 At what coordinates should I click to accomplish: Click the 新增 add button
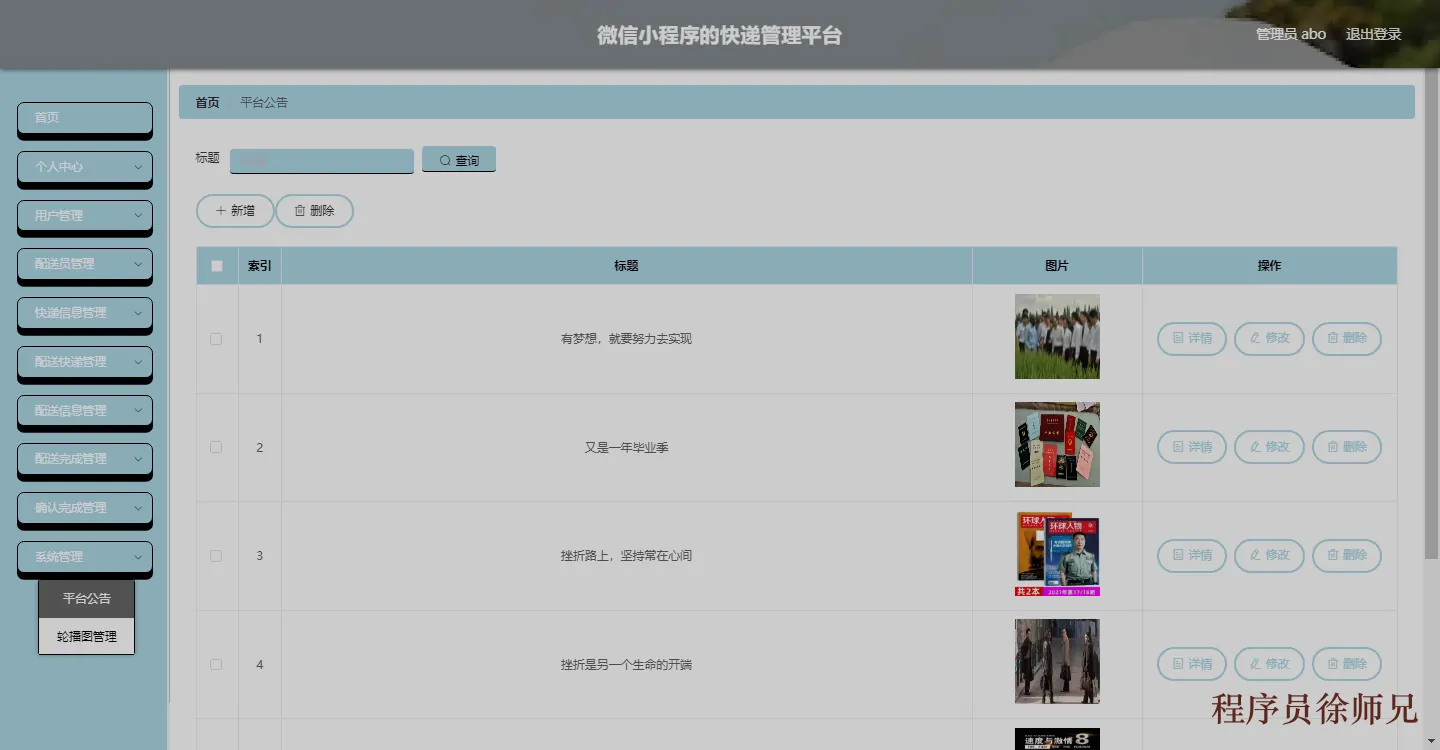click(x=235, y=211)
